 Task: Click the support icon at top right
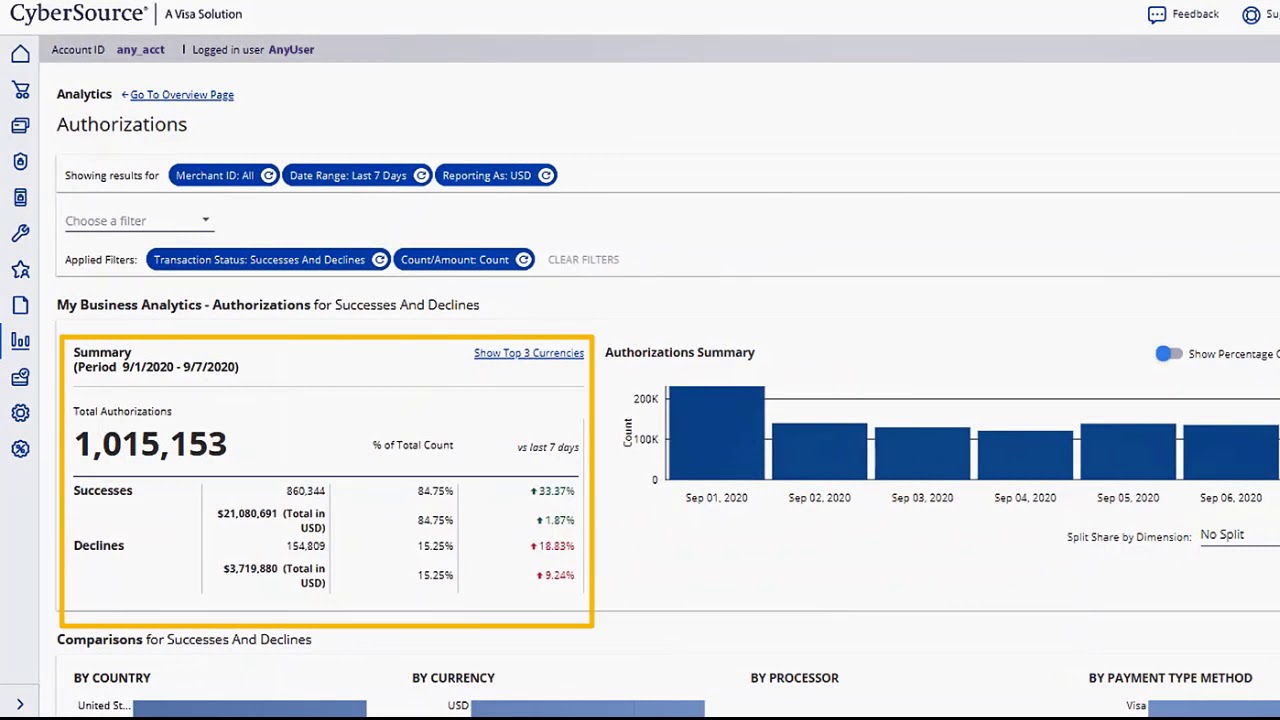[x=1251, y=15]
